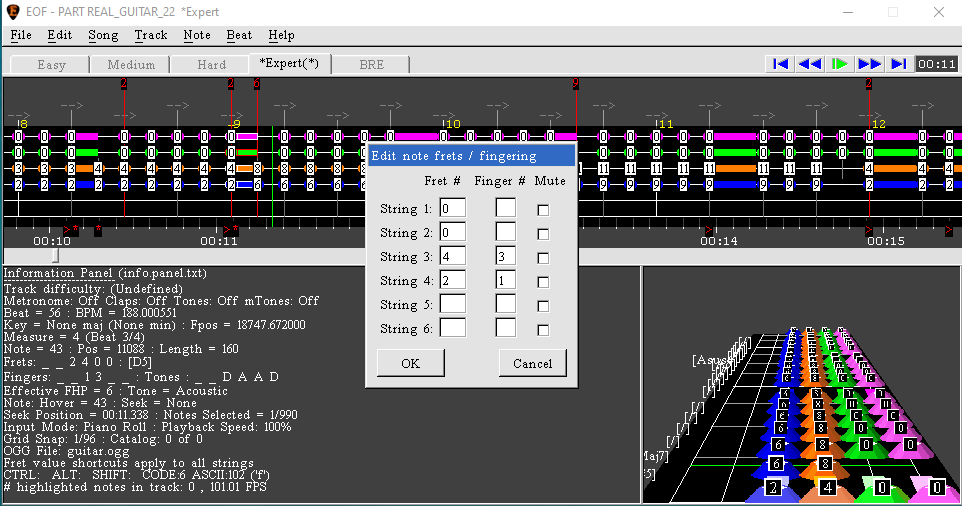Click String 4 Fret number field

point(452,281)
